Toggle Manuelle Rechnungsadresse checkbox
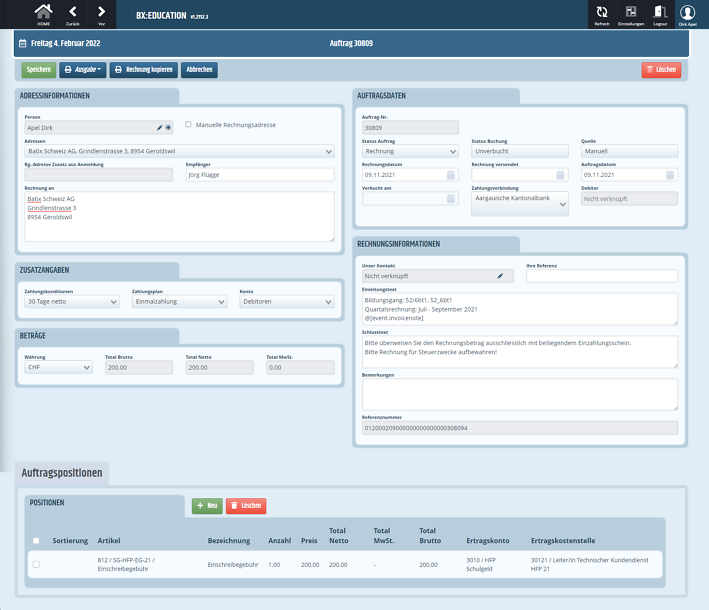The width and height of the screenshot is (709, 610). [x=188, y=124]
